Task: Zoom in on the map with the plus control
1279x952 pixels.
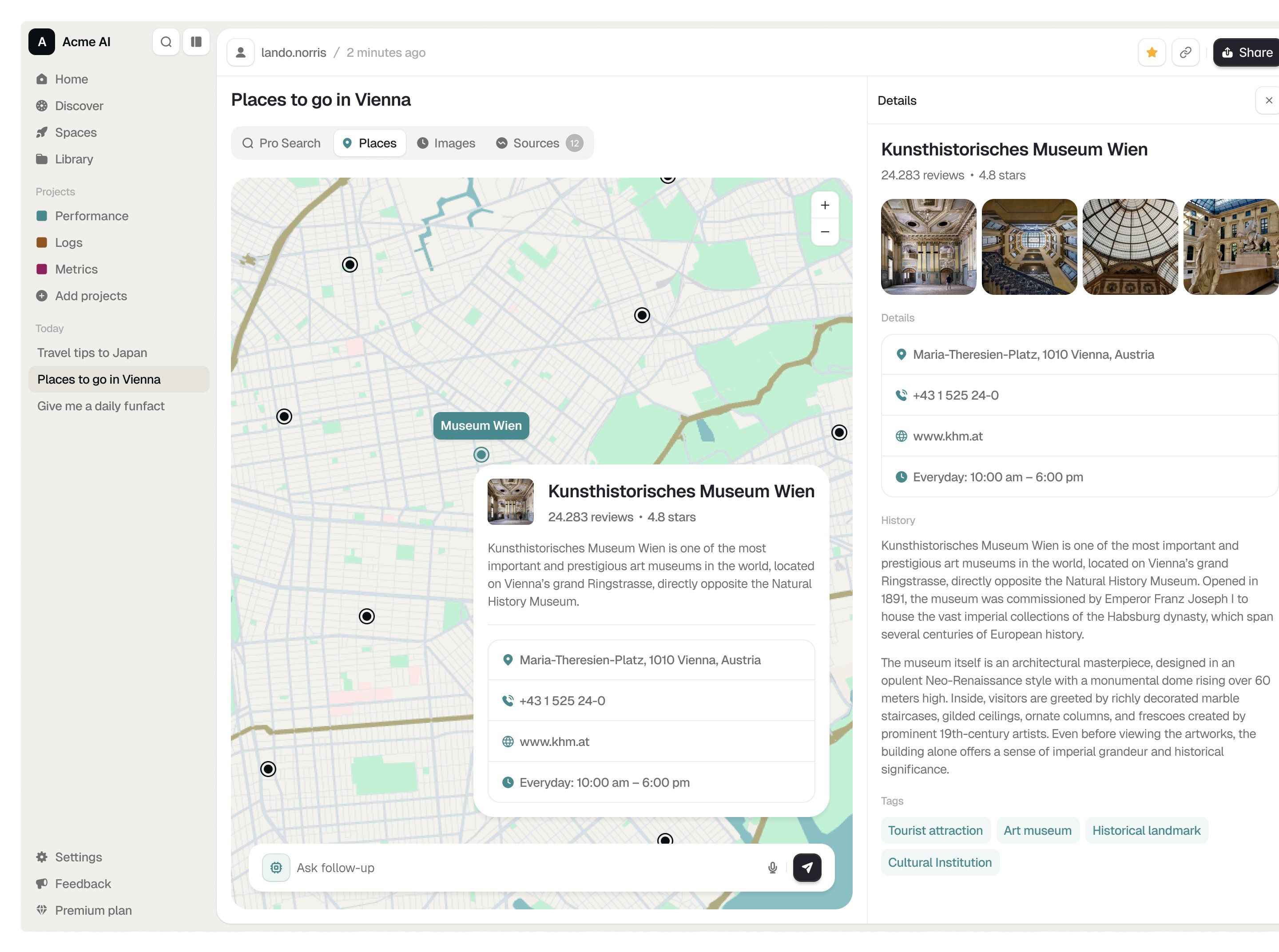Action: pos(825,205)
